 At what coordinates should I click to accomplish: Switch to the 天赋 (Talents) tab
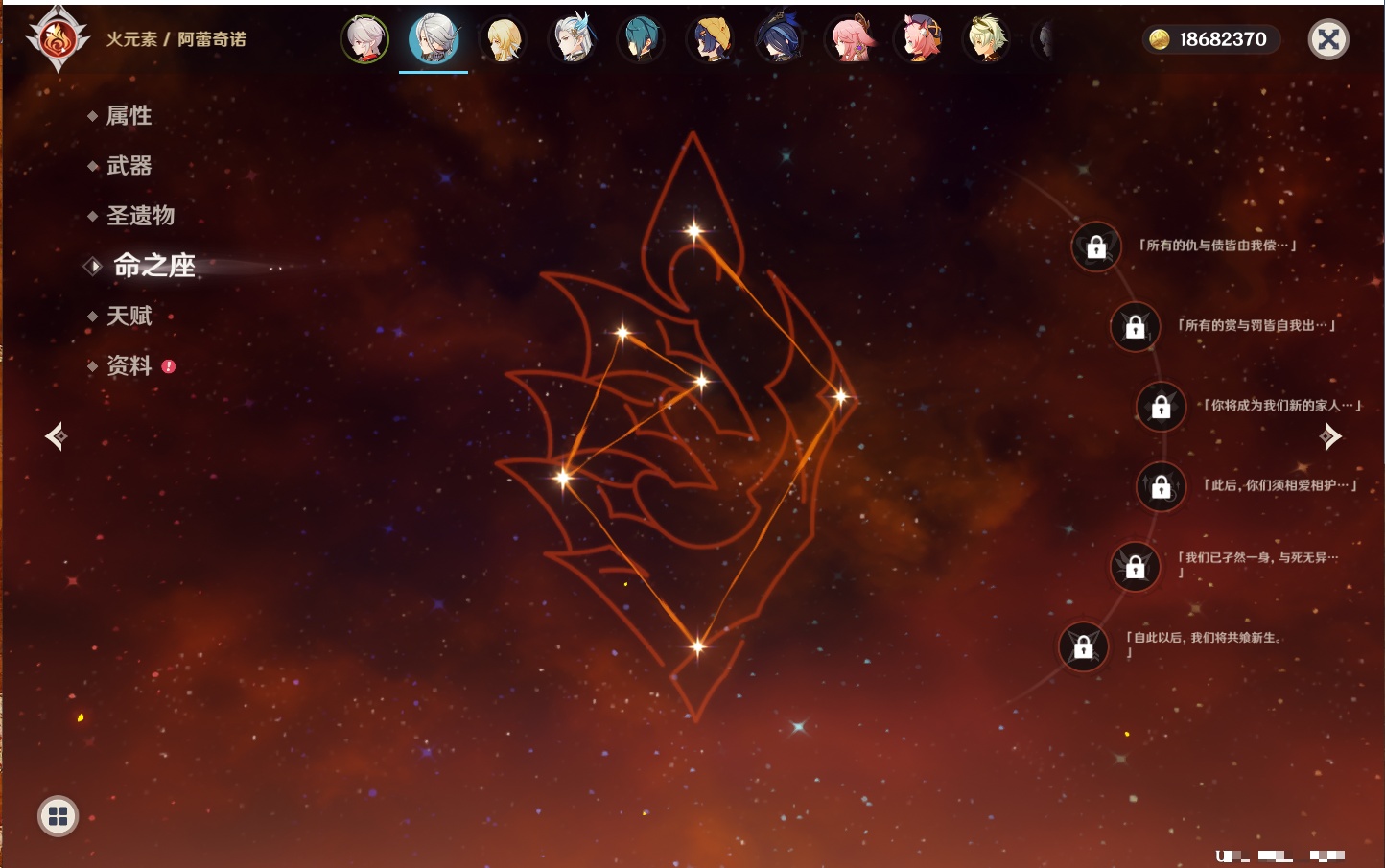[x=129, y=317]
